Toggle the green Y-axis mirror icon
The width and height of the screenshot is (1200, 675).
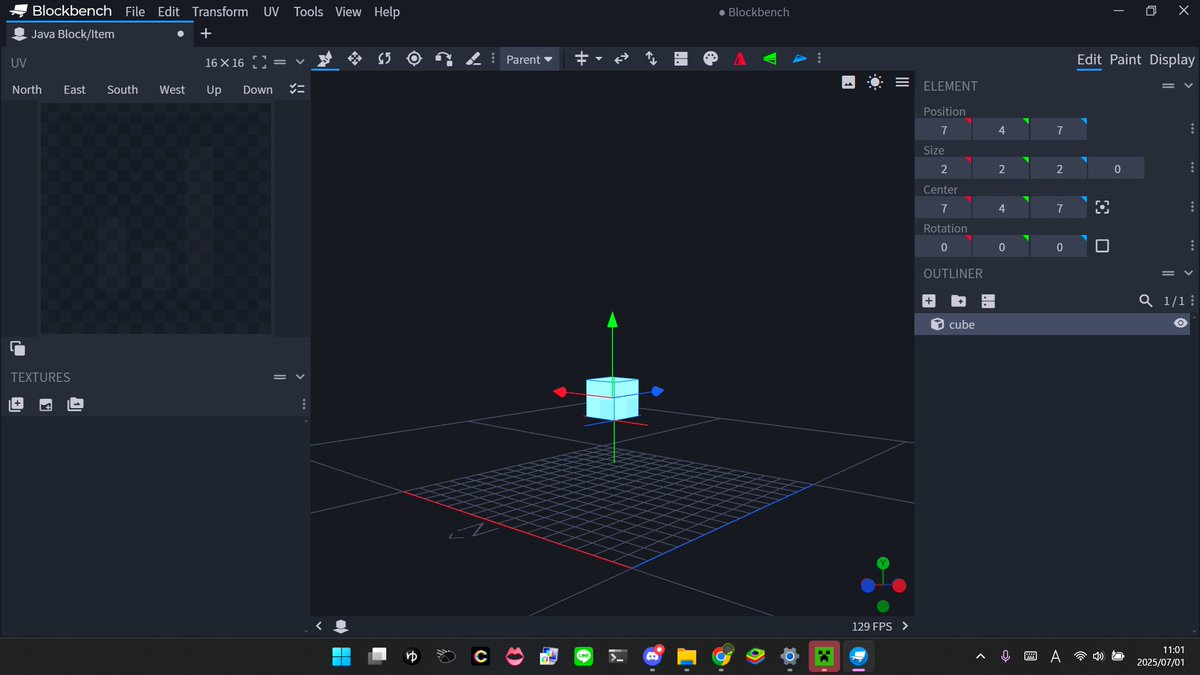(770, 59)
